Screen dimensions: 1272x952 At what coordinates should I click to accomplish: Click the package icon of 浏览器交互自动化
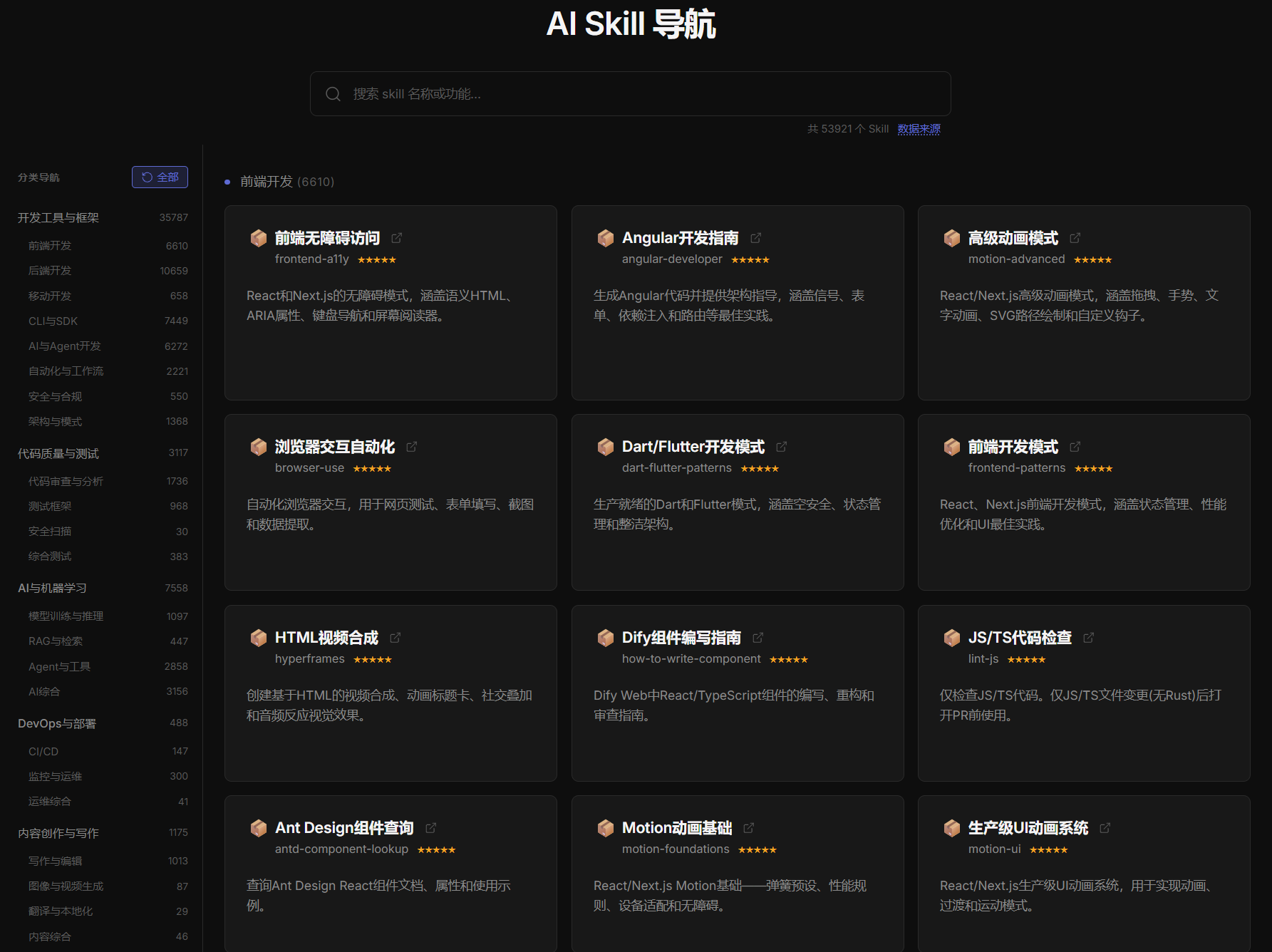[x=259, y=447]
